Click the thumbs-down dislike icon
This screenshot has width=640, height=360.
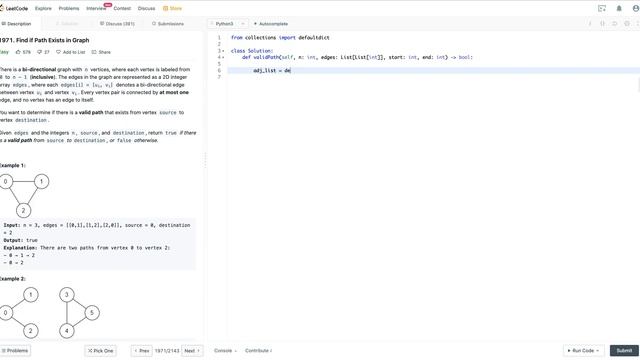click(x=39, y=52)
